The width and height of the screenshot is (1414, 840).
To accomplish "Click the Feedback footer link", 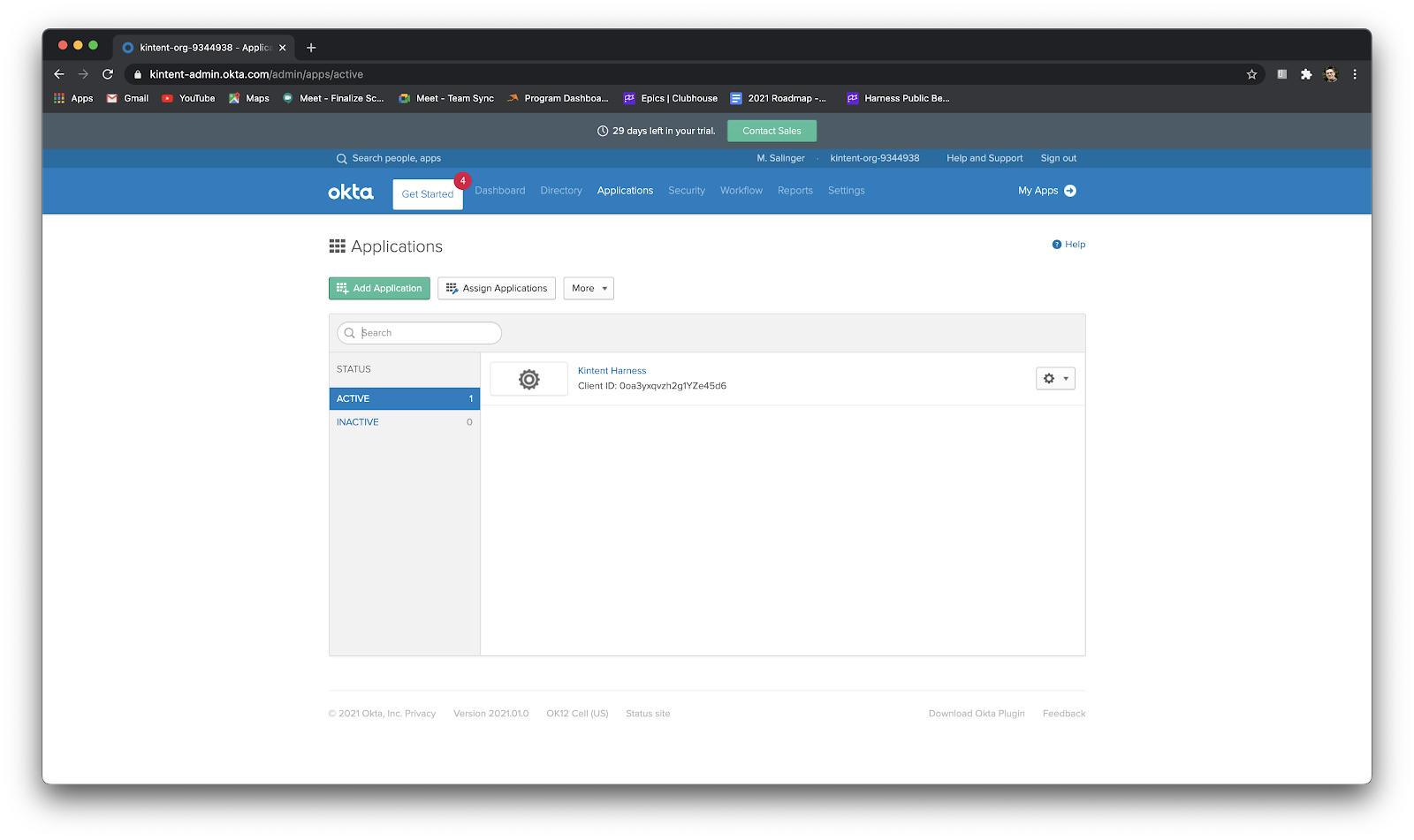I will (x=1064, y=714).
